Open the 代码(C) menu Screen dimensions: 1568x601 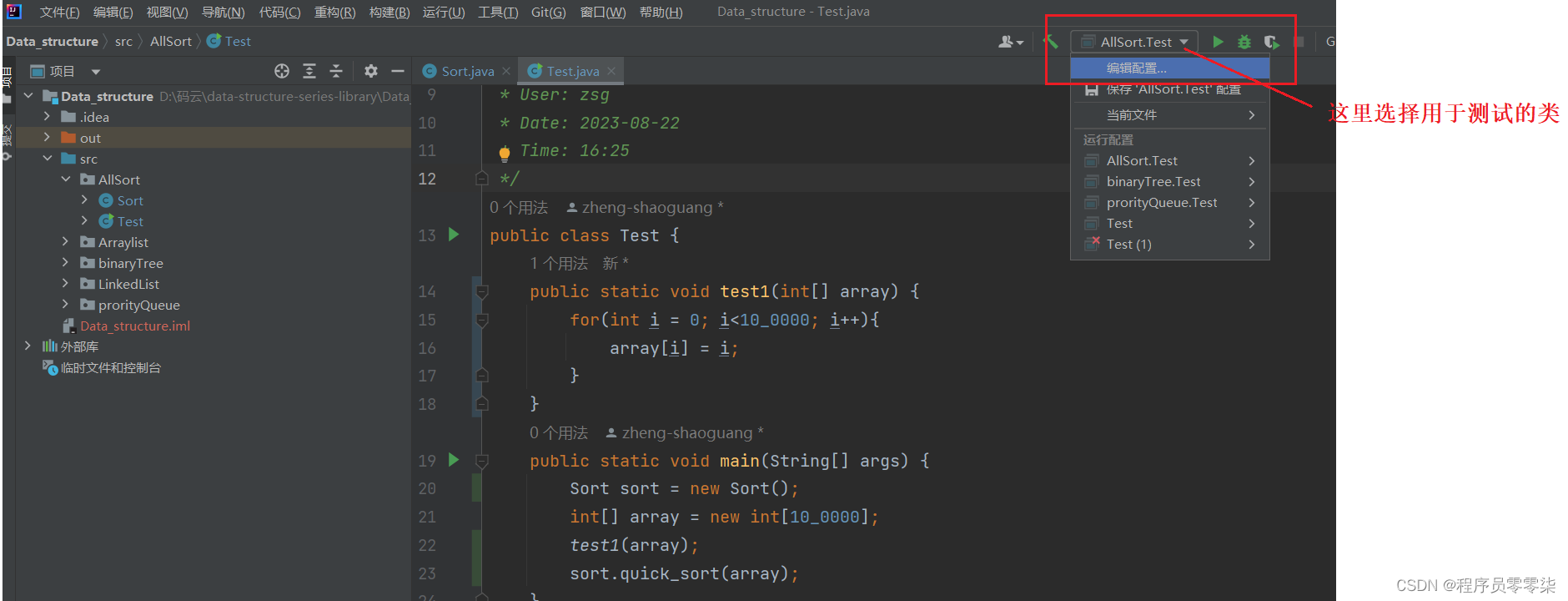click(279, 12)
